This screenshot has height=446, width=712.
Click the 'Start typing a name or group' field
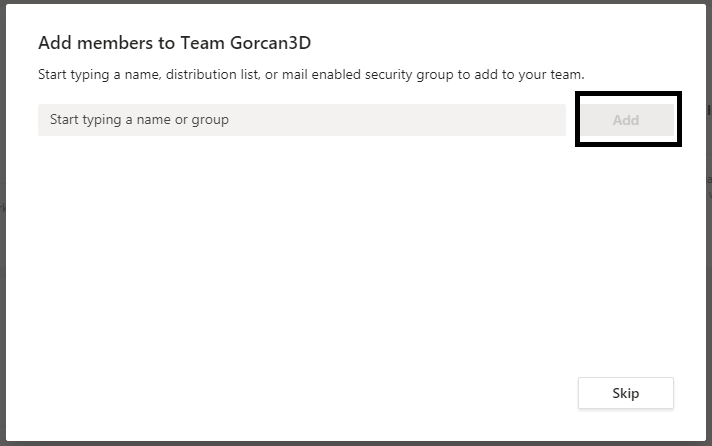coord(302,120)
